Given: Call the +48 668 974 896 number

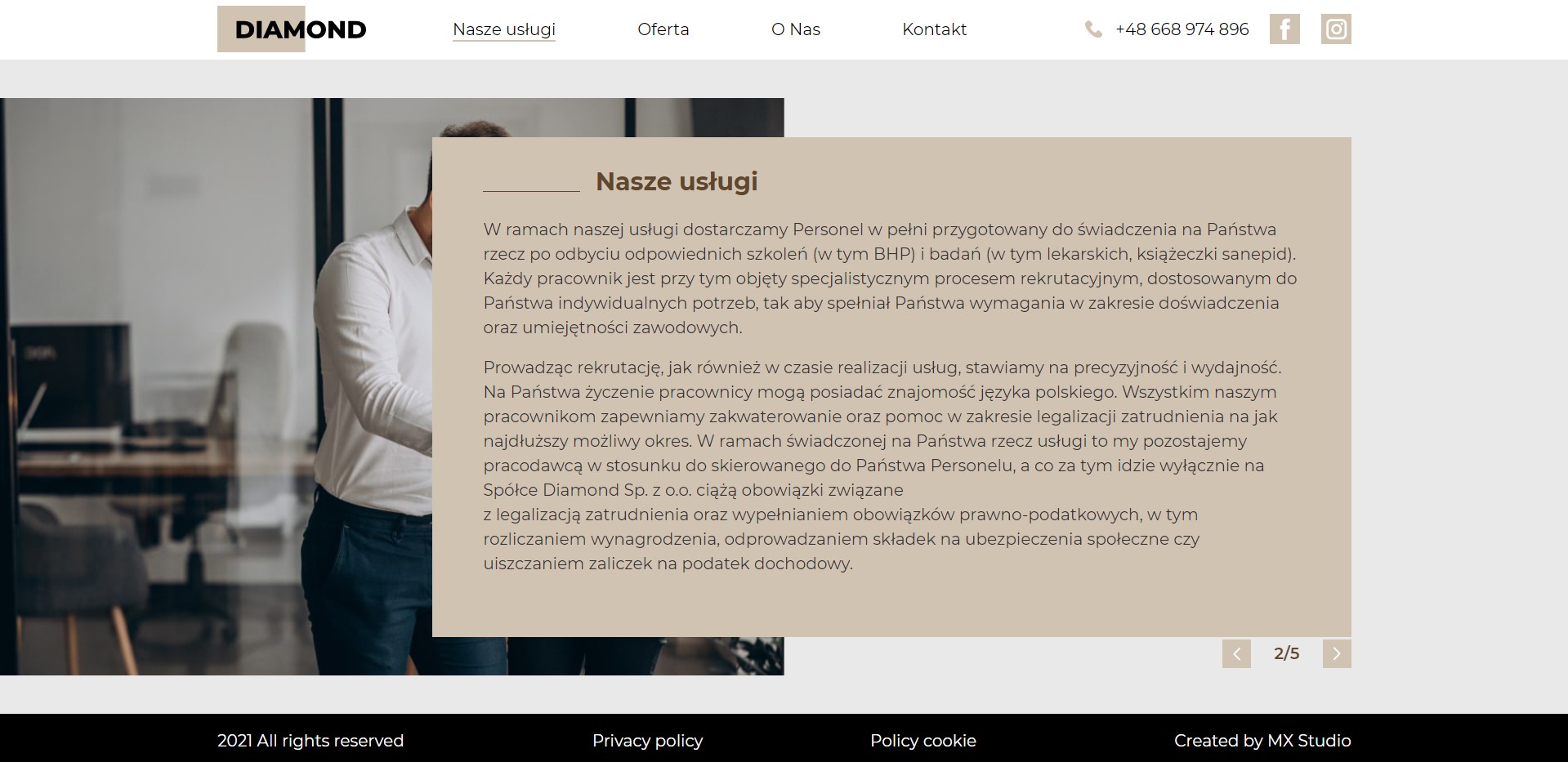Looking at the screenshot, I should pyautogui.click(x=1182, y=29).
